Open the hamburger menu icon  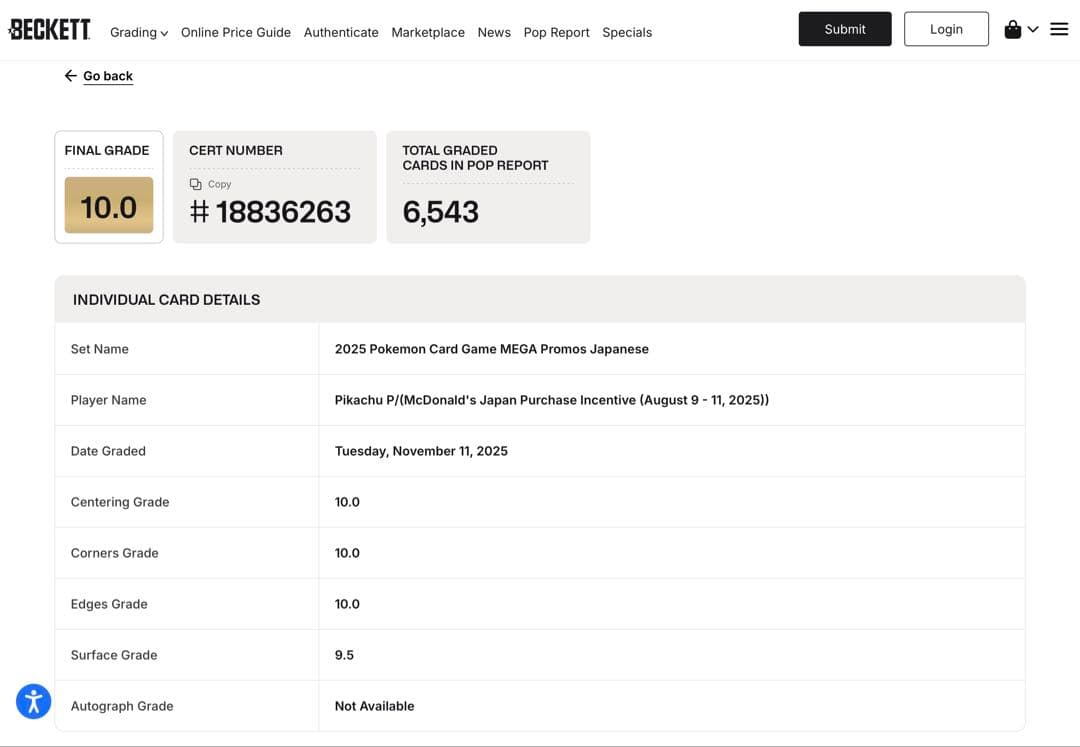(1059, 29)
